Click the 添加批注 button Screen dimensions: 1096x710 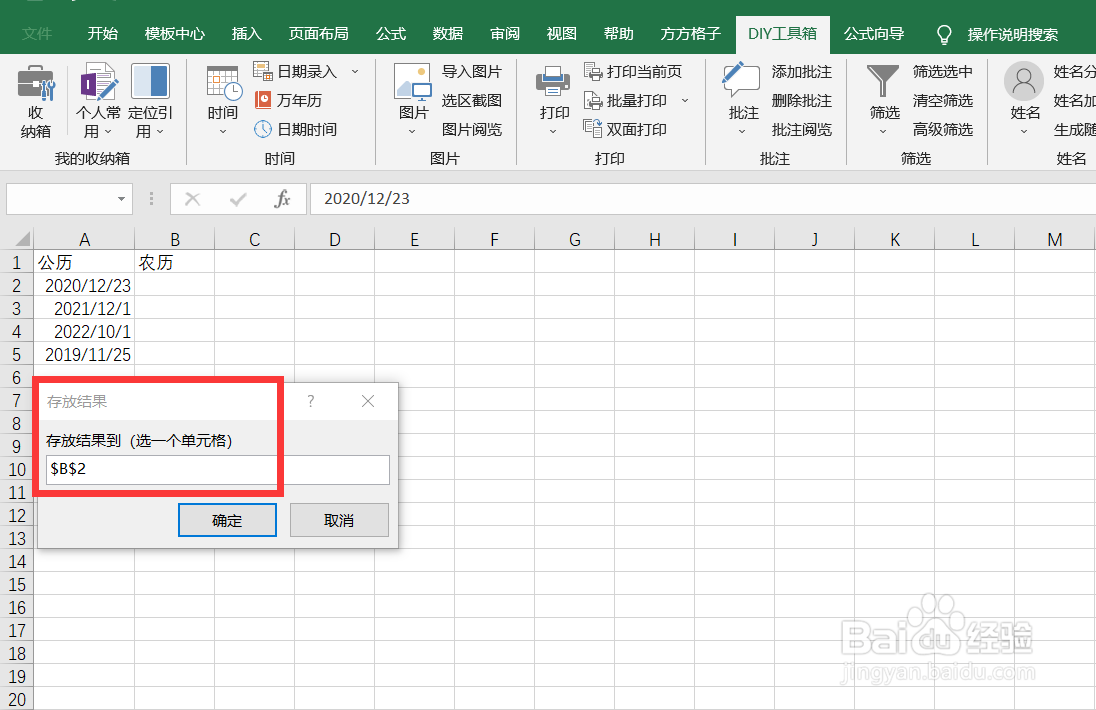[802, 71]
